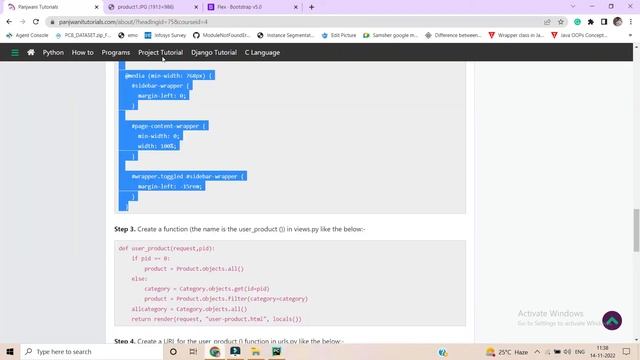Open a new browser tab

(311, 7)
